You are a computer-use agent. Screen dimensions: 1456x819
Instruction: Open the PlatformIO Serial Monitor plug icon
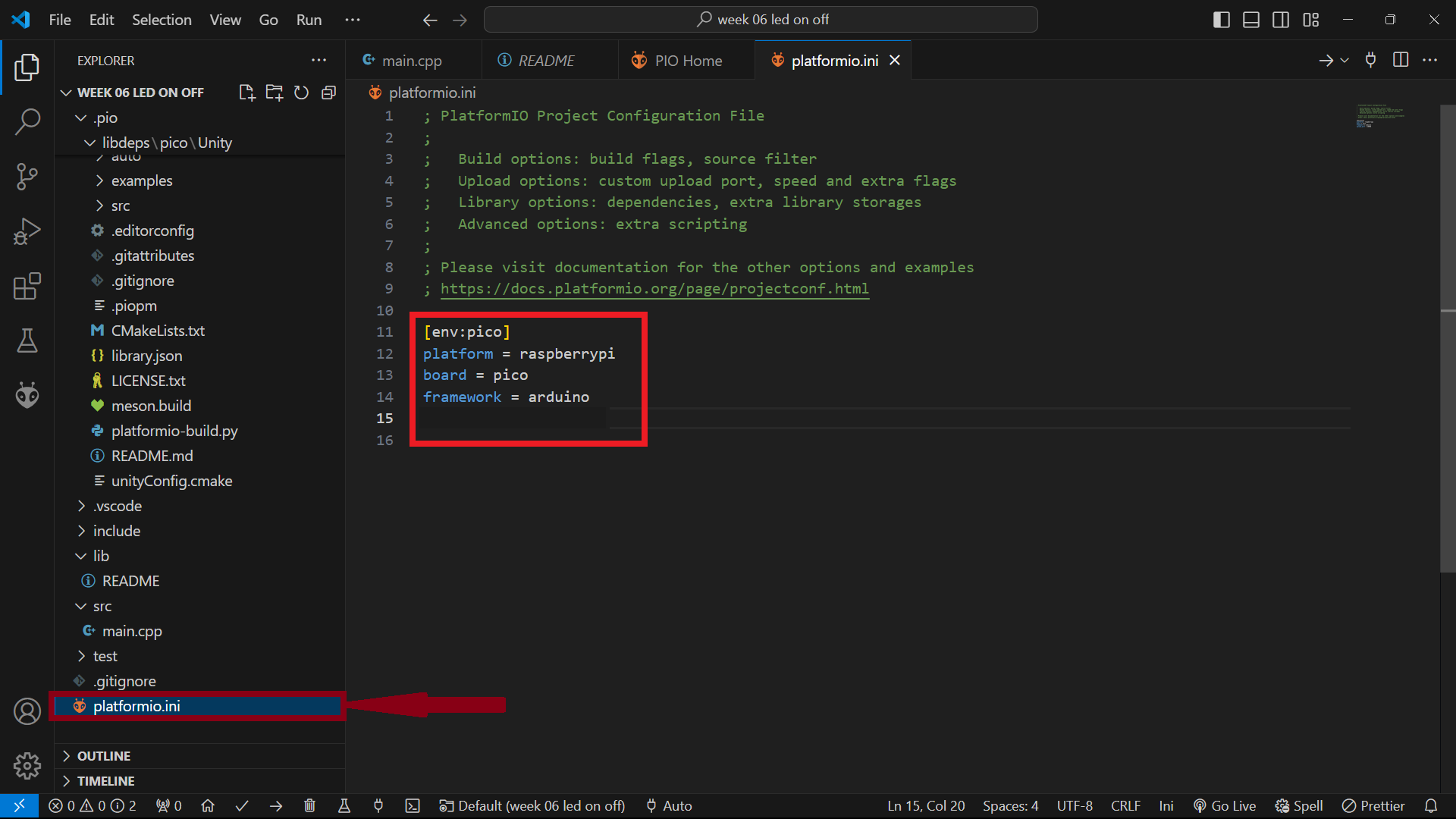pos(378,805)
